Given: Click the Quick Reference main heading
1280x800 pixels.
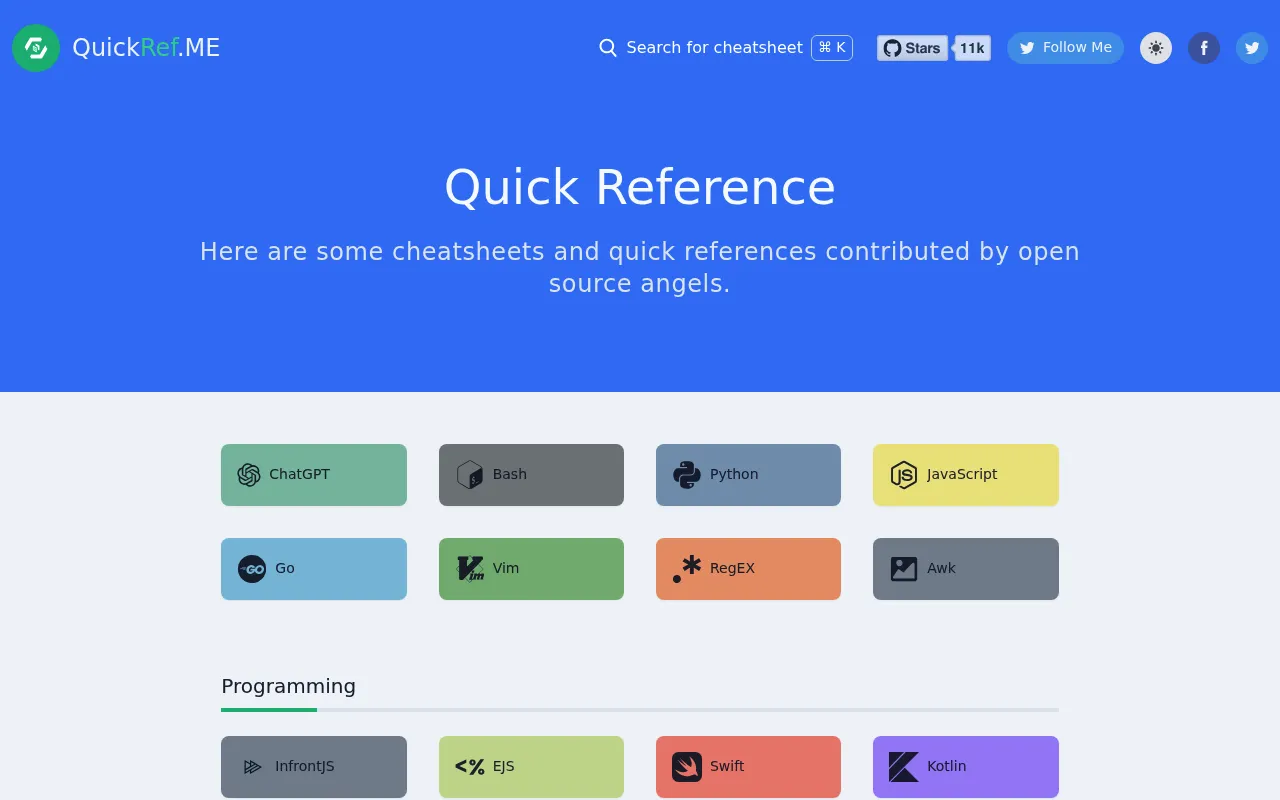Looking at the screenshot, I should pos(640,187).
